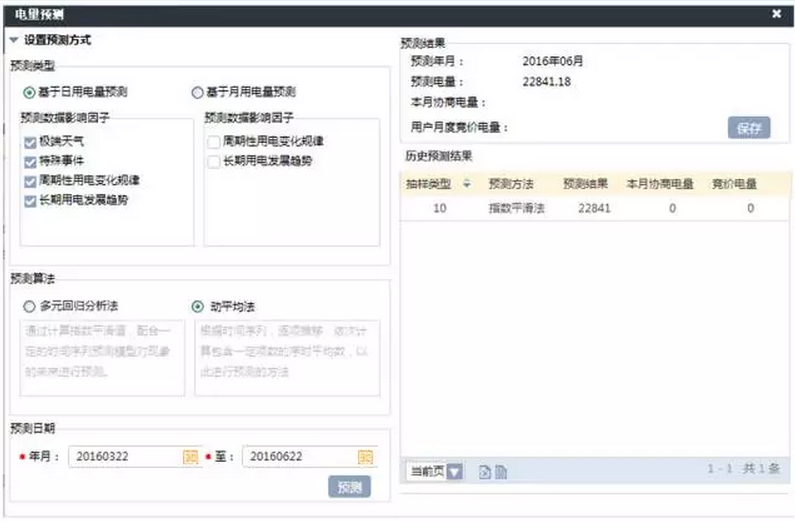This screenshot has height=522, width=795.
Task: Open calendar picker for end date 20160622
Action: [x=365, y=457]
